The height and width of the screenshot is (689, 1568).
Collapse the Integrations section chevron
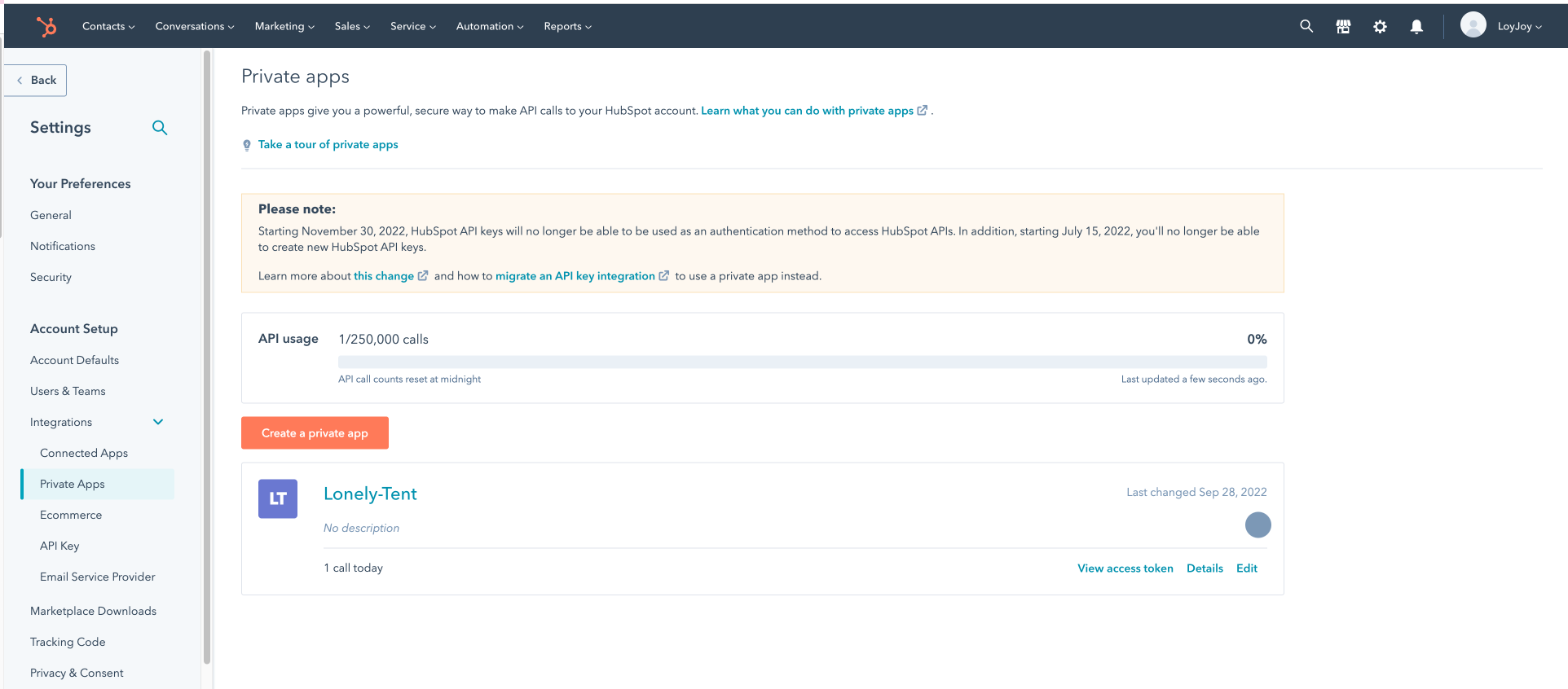click(x=158, y=422)
